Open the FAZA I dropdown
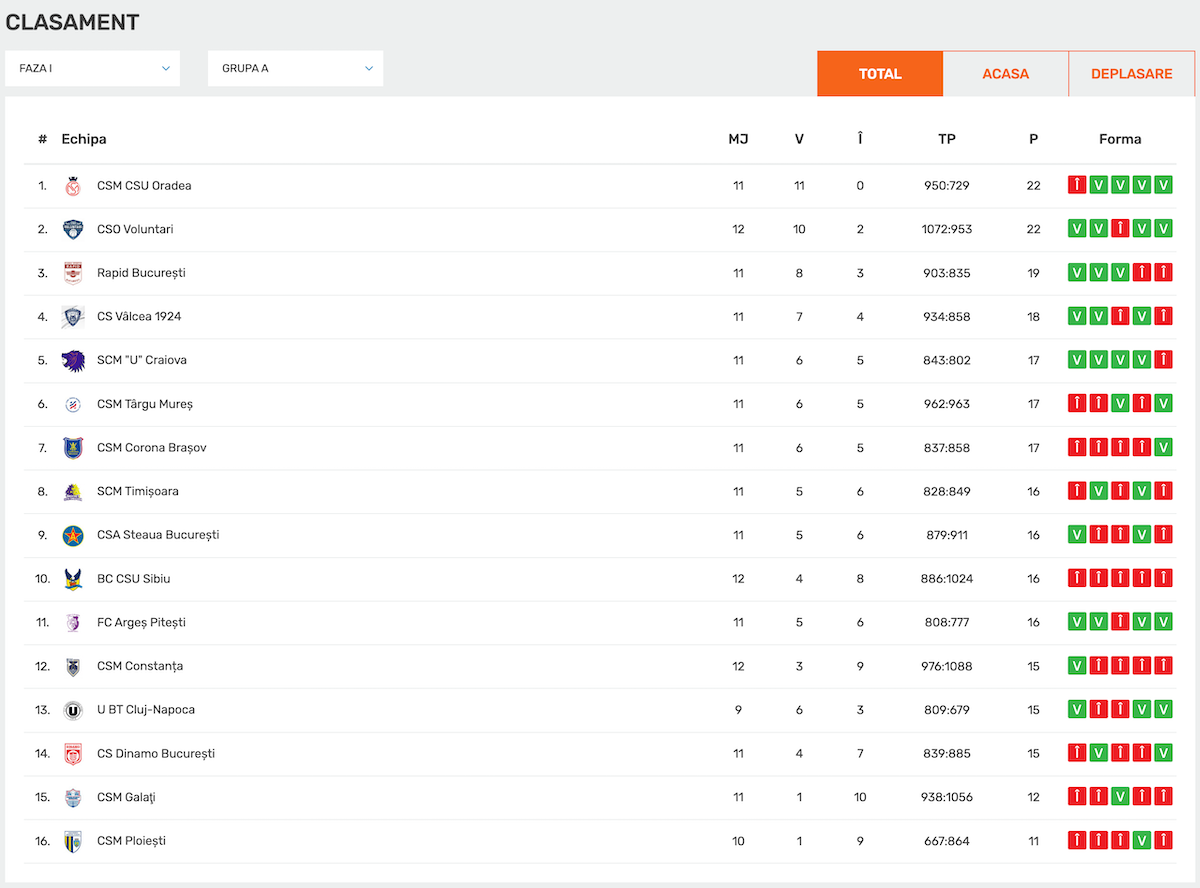This screenshot has height=888, width=1200. click(x=93, y=69)
